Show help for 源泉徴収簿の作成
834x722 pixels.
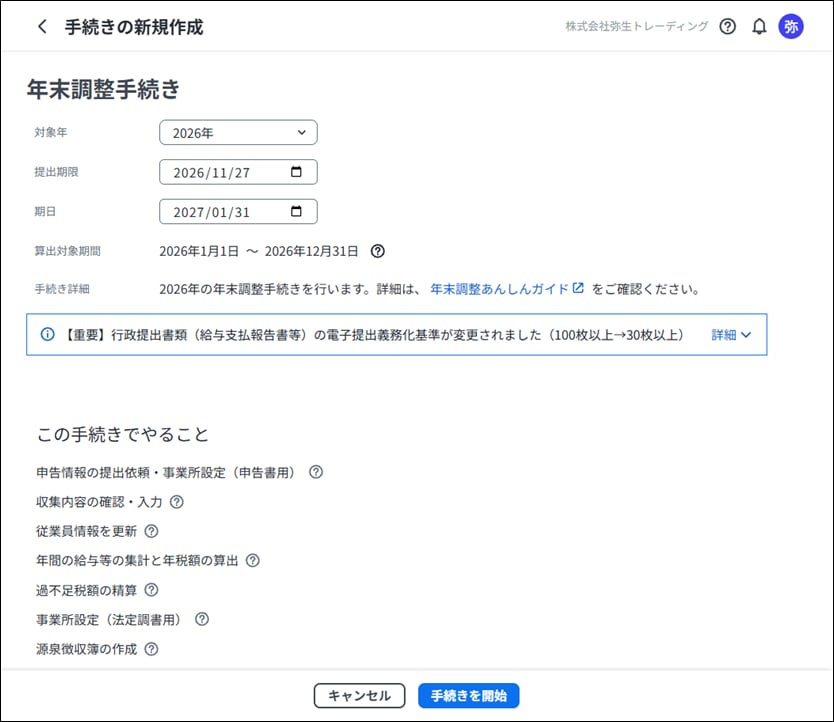(152, 649)
